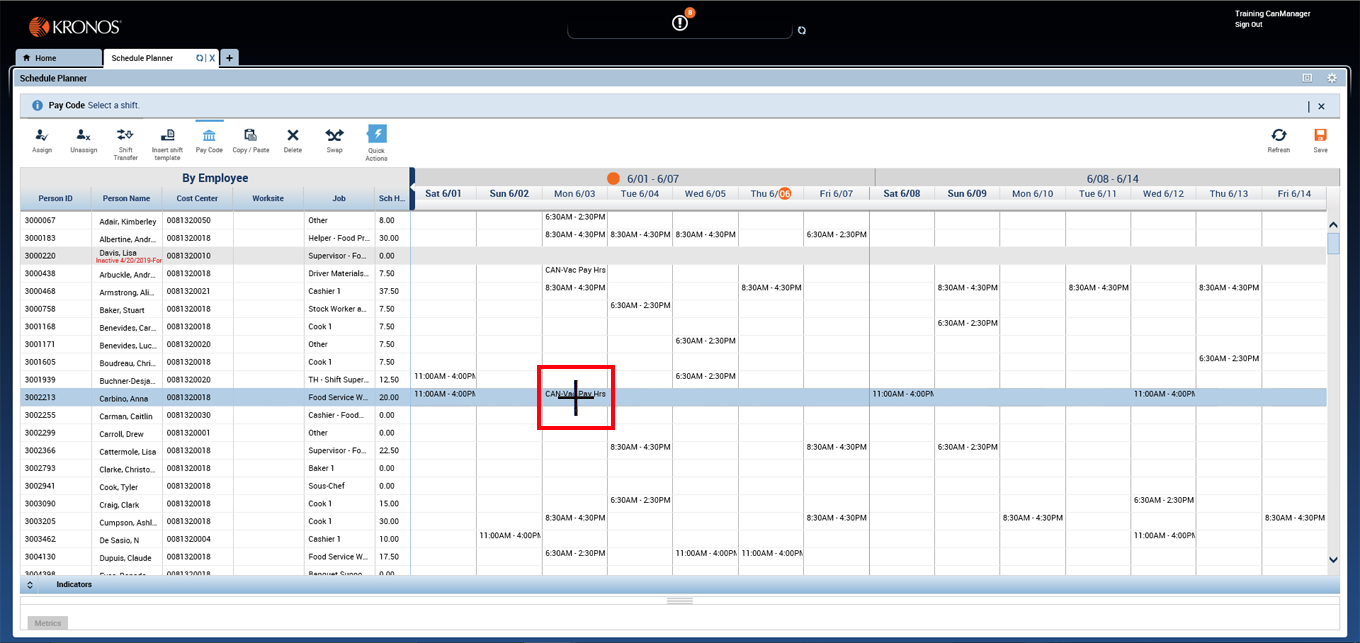Add a new tab with plus button
1360x643 pixels.
point(229,58)
